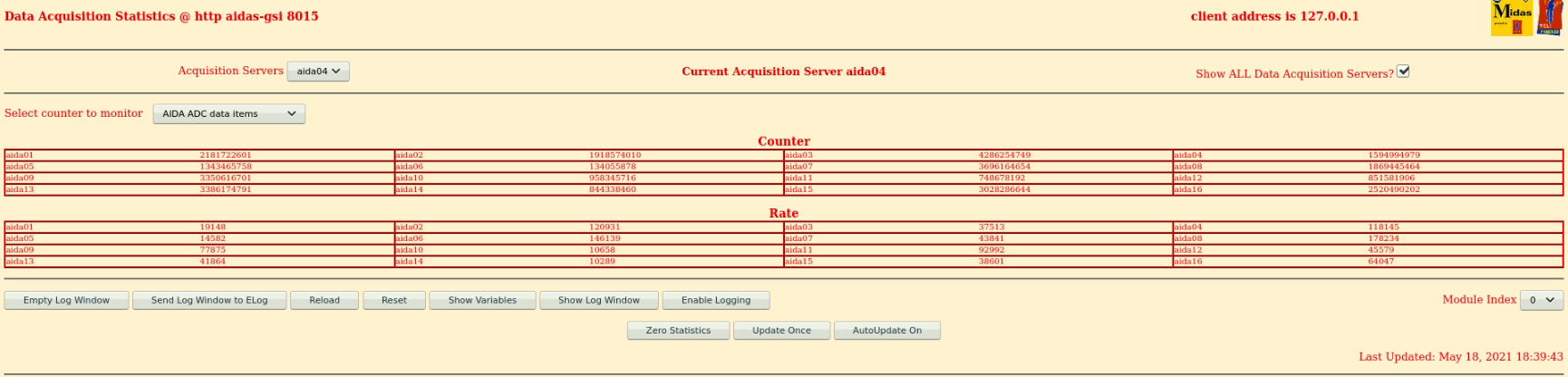Click aida16 label in Rate table
The image size is (1568, 377).
[1188, 261]
